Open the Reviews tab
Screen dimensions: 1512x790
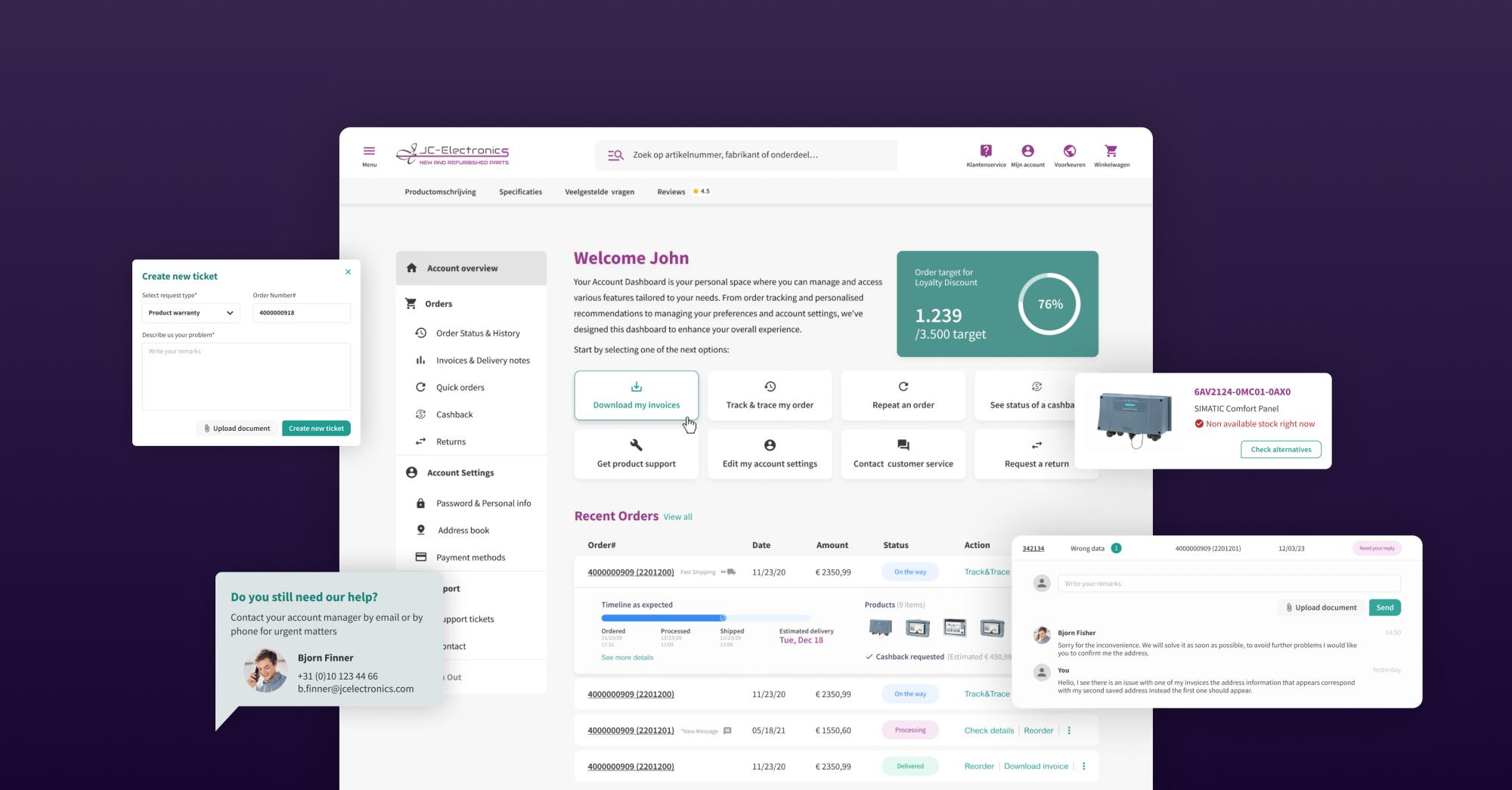point(671,192)
